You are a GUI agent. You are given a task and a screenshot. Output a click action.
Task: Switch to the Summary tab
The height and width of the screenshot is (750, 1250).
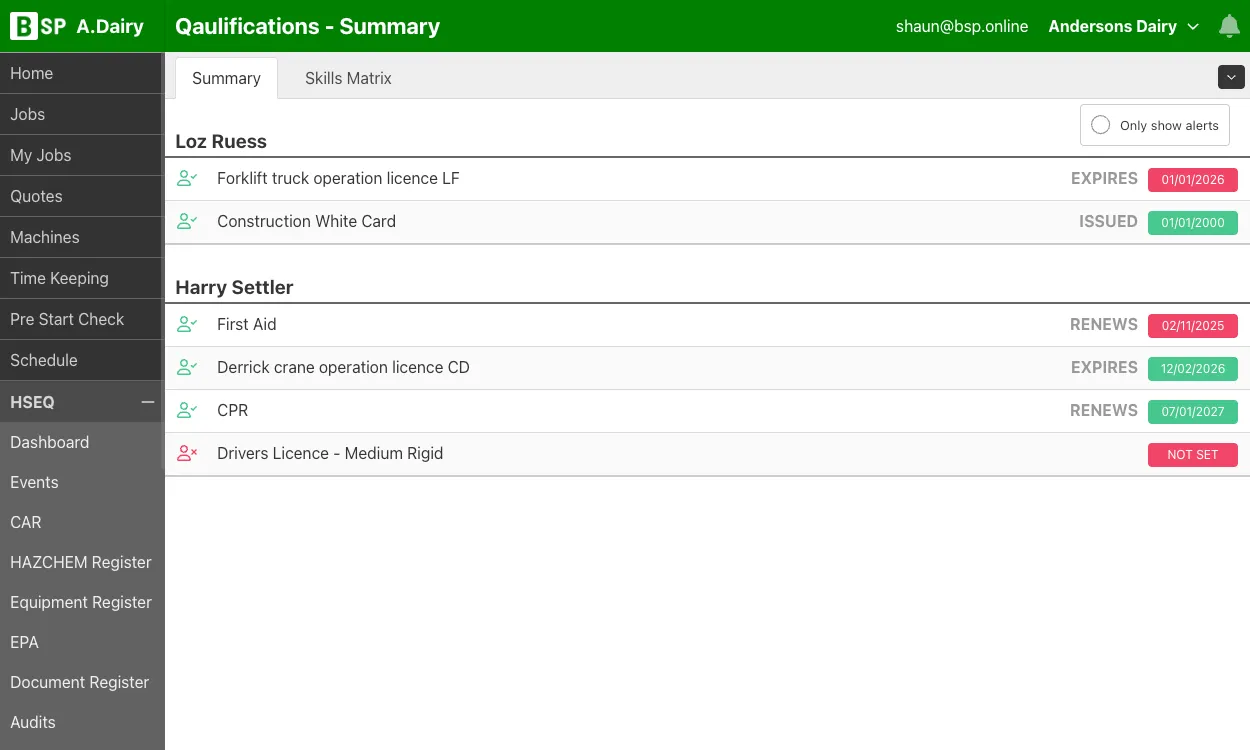coord(226,78)
